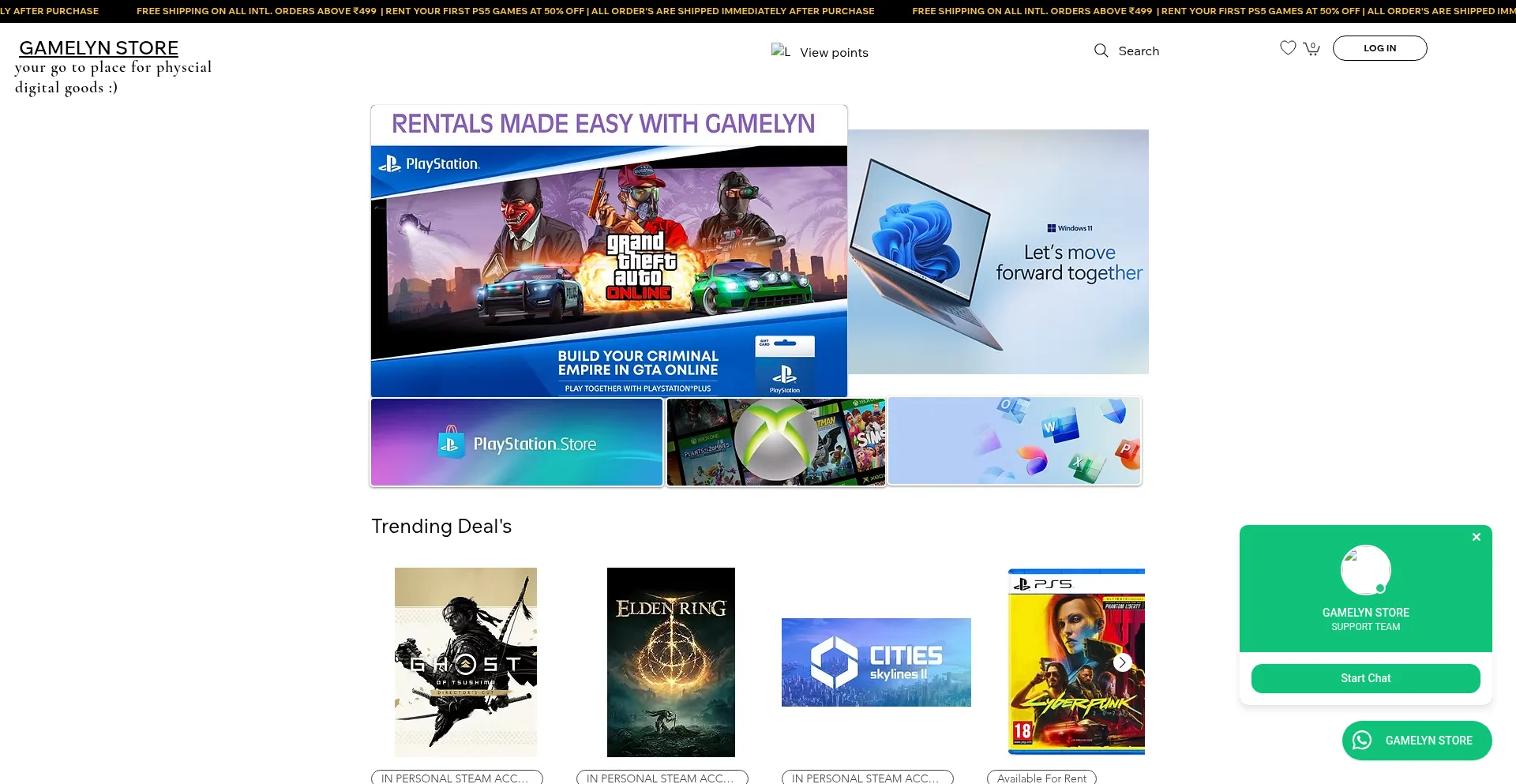The height and width of the screenshot is (784, 1516).
Task: Click the Cities Skylines Steam account tag
Action: [868, 778]
